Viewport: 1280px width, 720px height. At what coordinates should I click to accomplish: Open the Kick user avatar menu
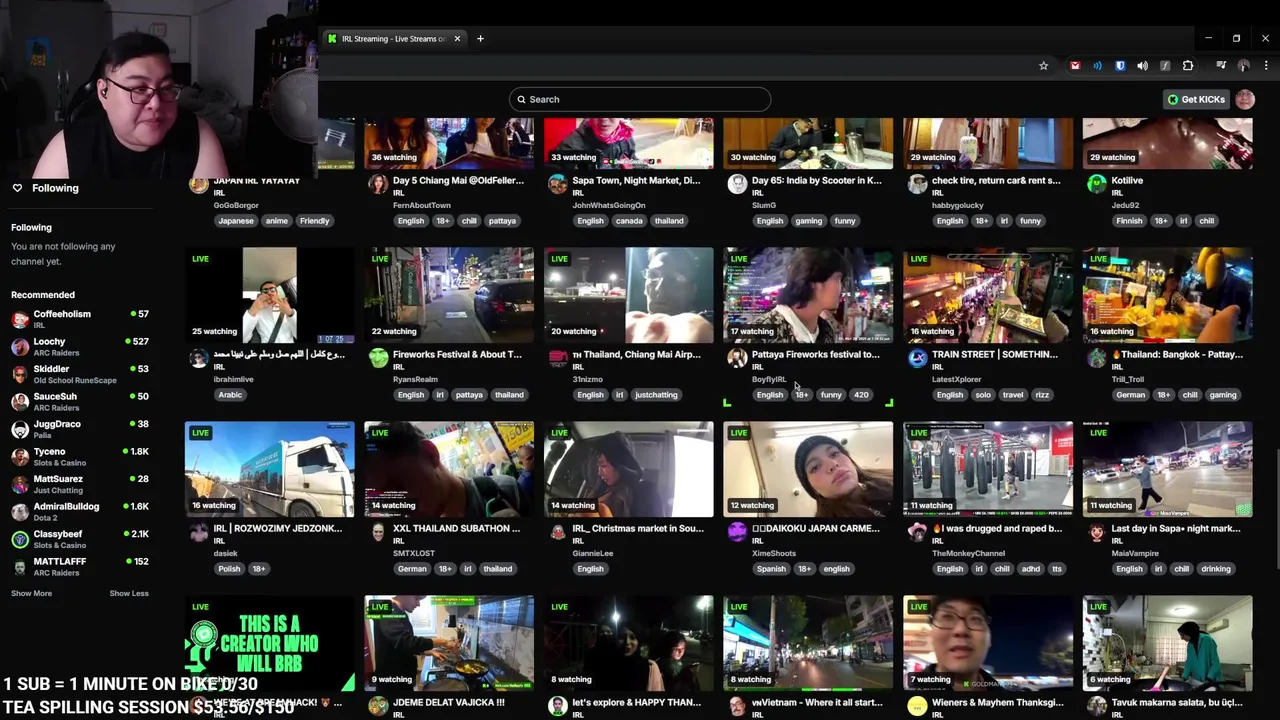tap(1245, 99)
